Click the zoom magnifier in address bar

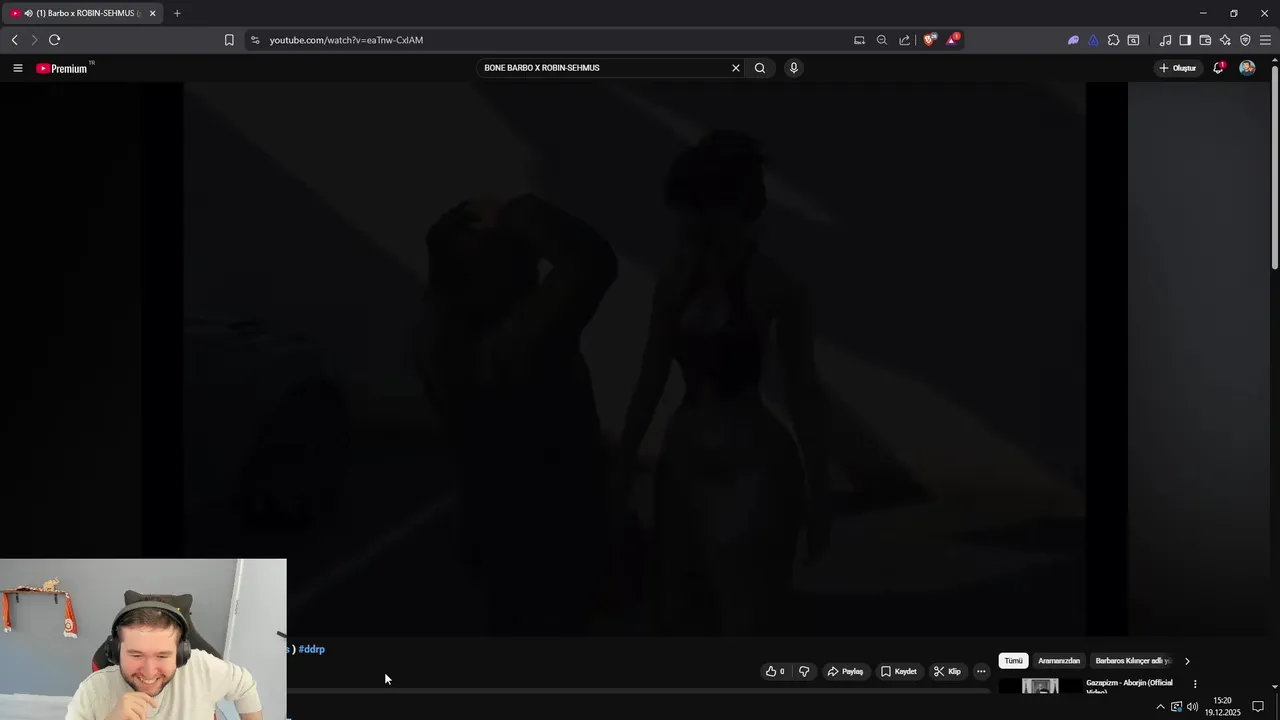(882, 40)
